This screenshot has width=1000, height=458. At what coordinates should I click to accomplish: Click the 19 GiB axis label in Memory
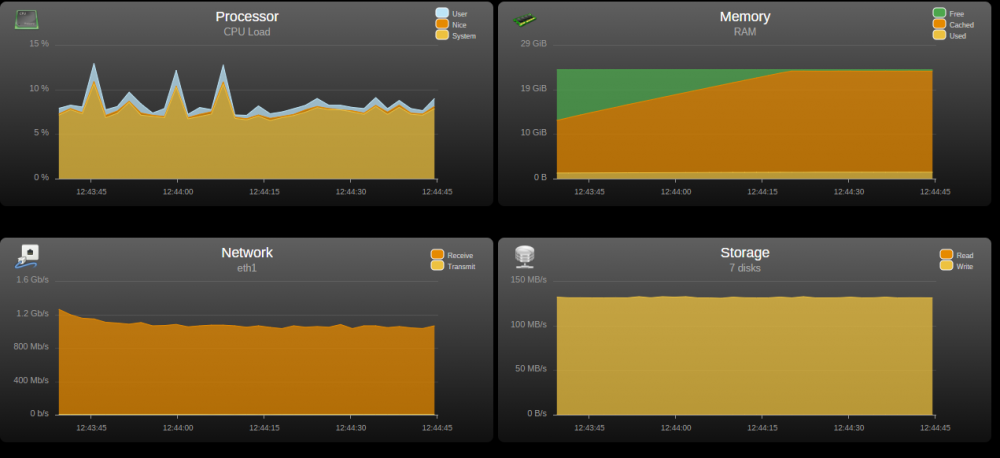tap(534, 89)
